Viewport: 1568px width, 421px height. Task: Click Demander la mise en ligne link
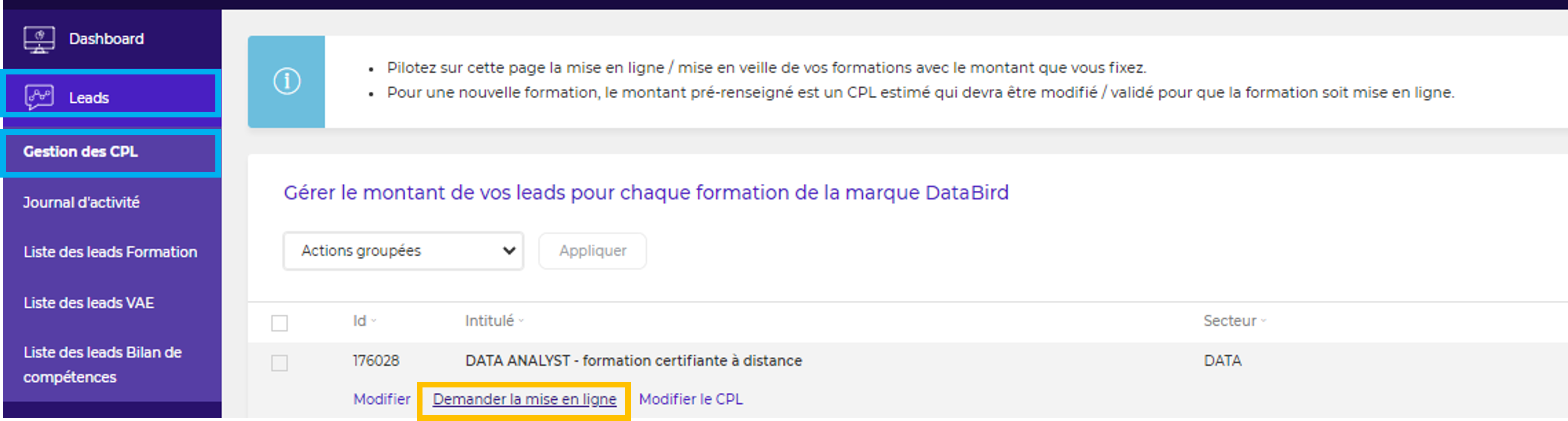[x=524, y=400]
